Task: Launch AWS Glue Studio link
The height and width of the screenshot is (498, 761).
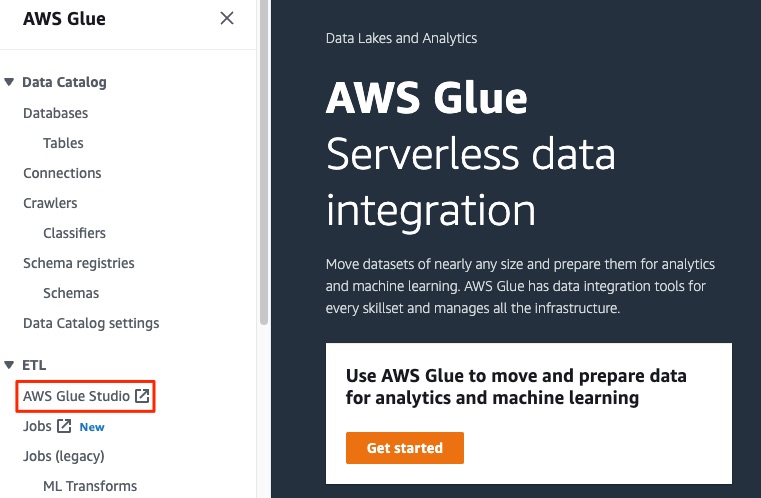Action: pyautogui.click(x=76, y=396)
